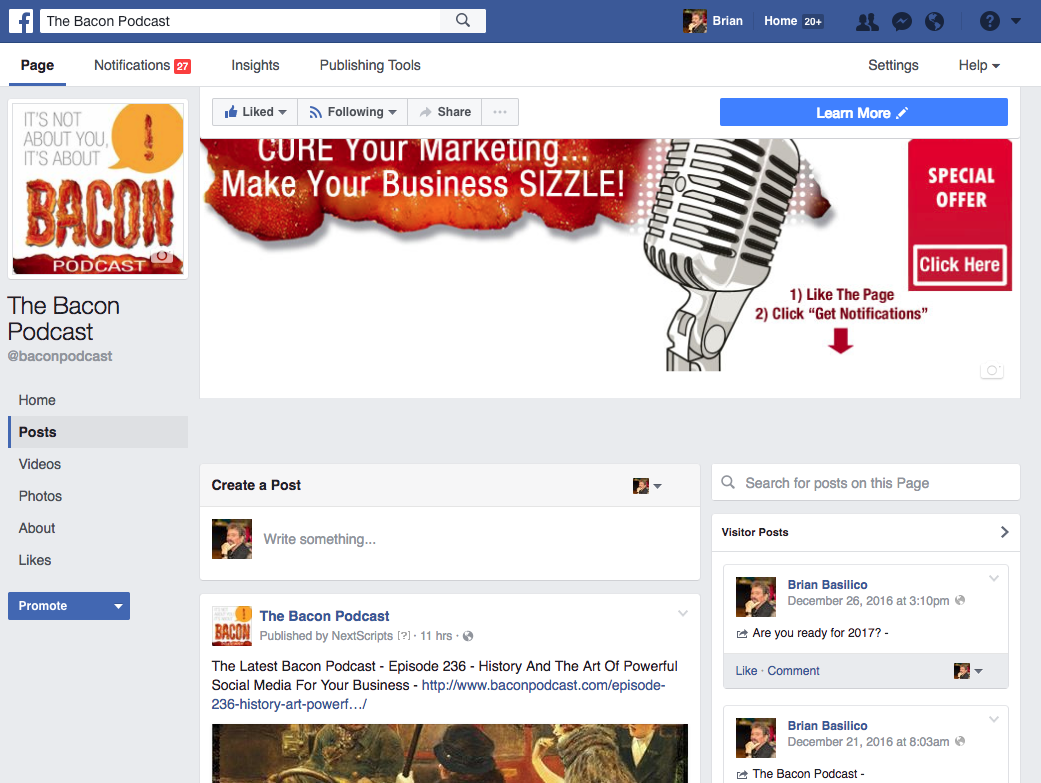Image resolution: width=1041 pixels, height=783 pixels.
Task: Comment on 'Are you ready for 2017?' post
Action: tap(793, 671)
